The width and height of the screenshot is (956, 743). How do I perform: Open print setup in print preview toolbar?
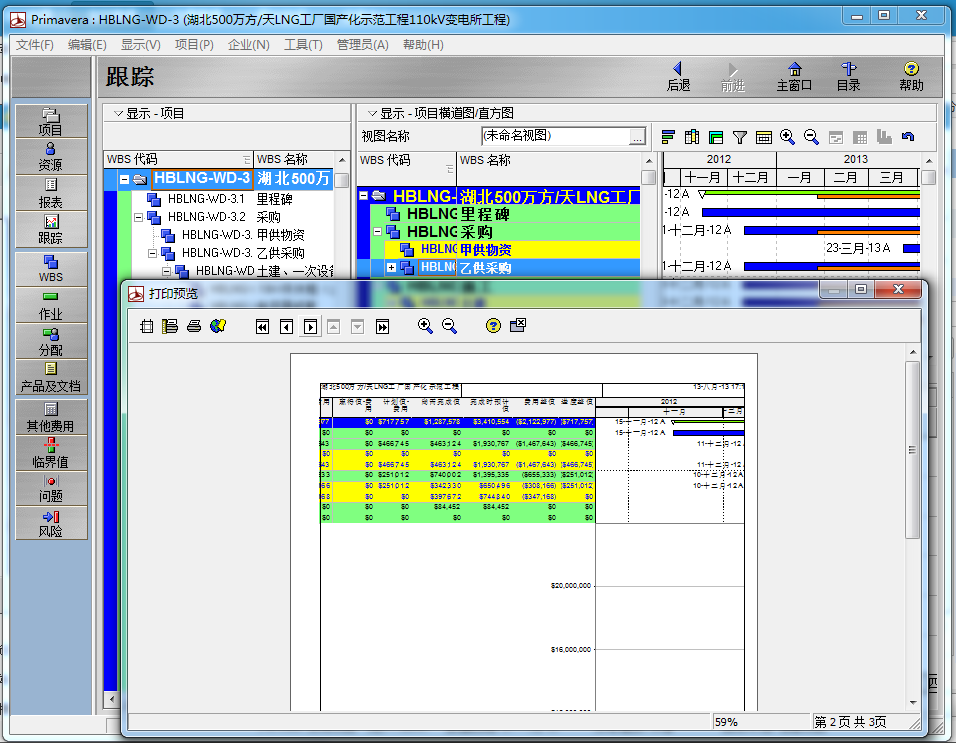170,326
